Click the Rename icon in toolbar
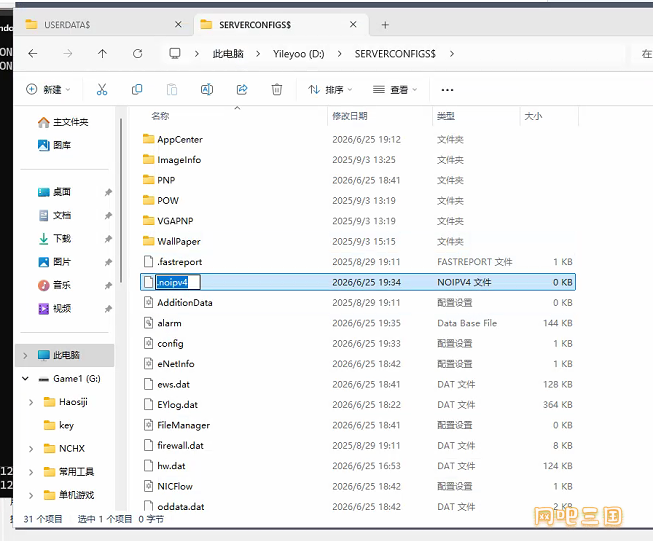This screenshot has height=541, width=653. click(x=207, y=90)
